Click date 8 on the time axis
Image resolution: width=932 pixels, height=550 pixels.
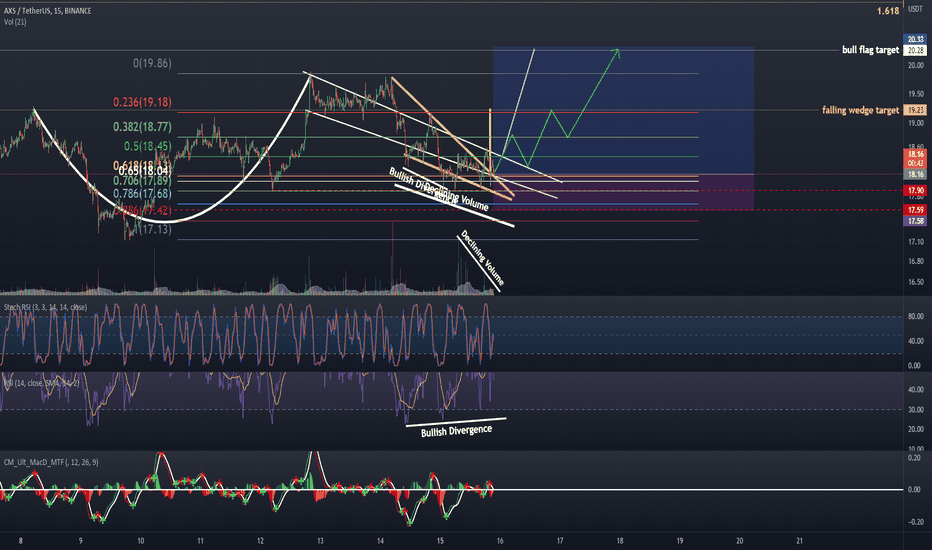tap(21, 541)
